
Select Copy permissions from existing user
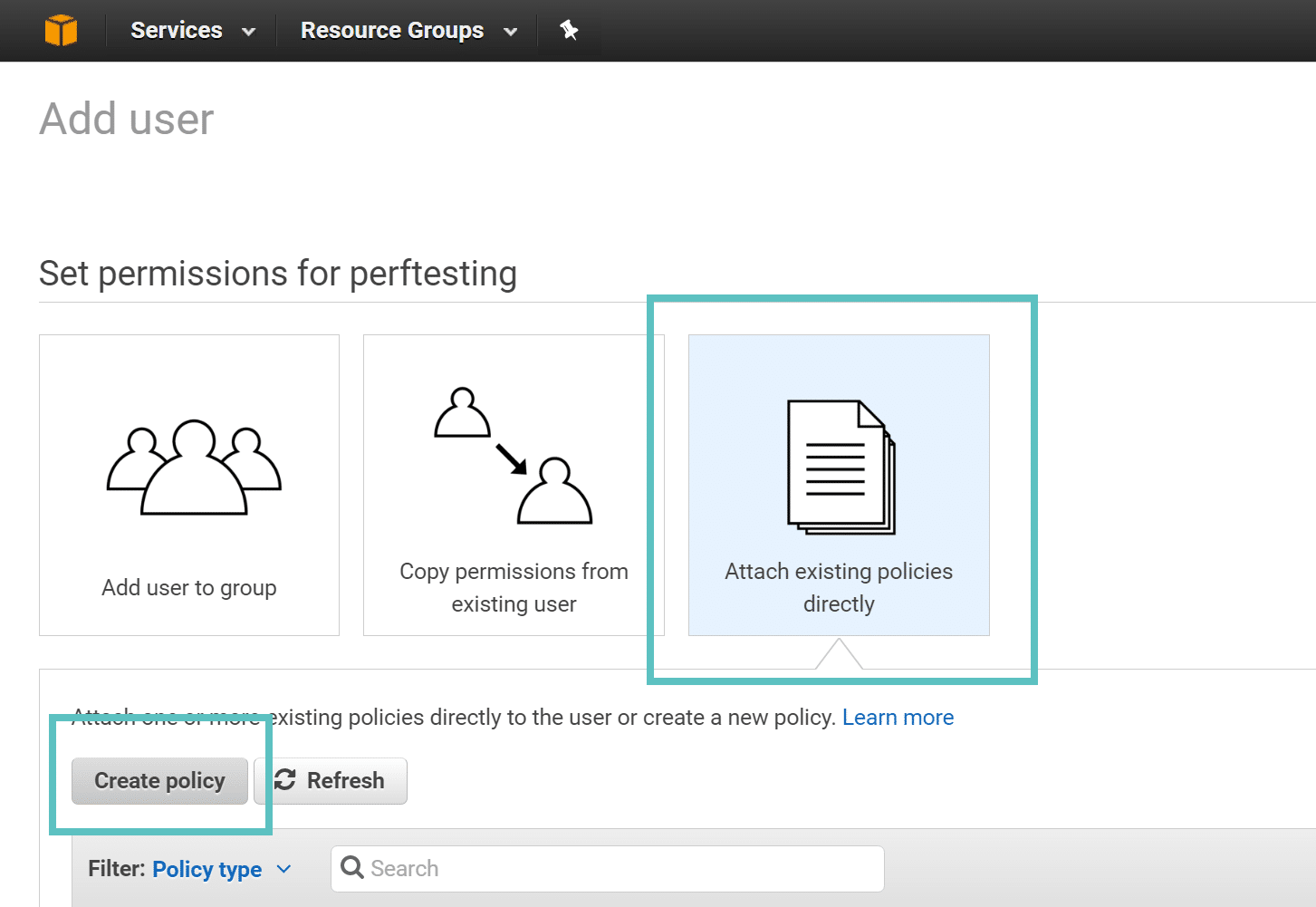point(514,485)
